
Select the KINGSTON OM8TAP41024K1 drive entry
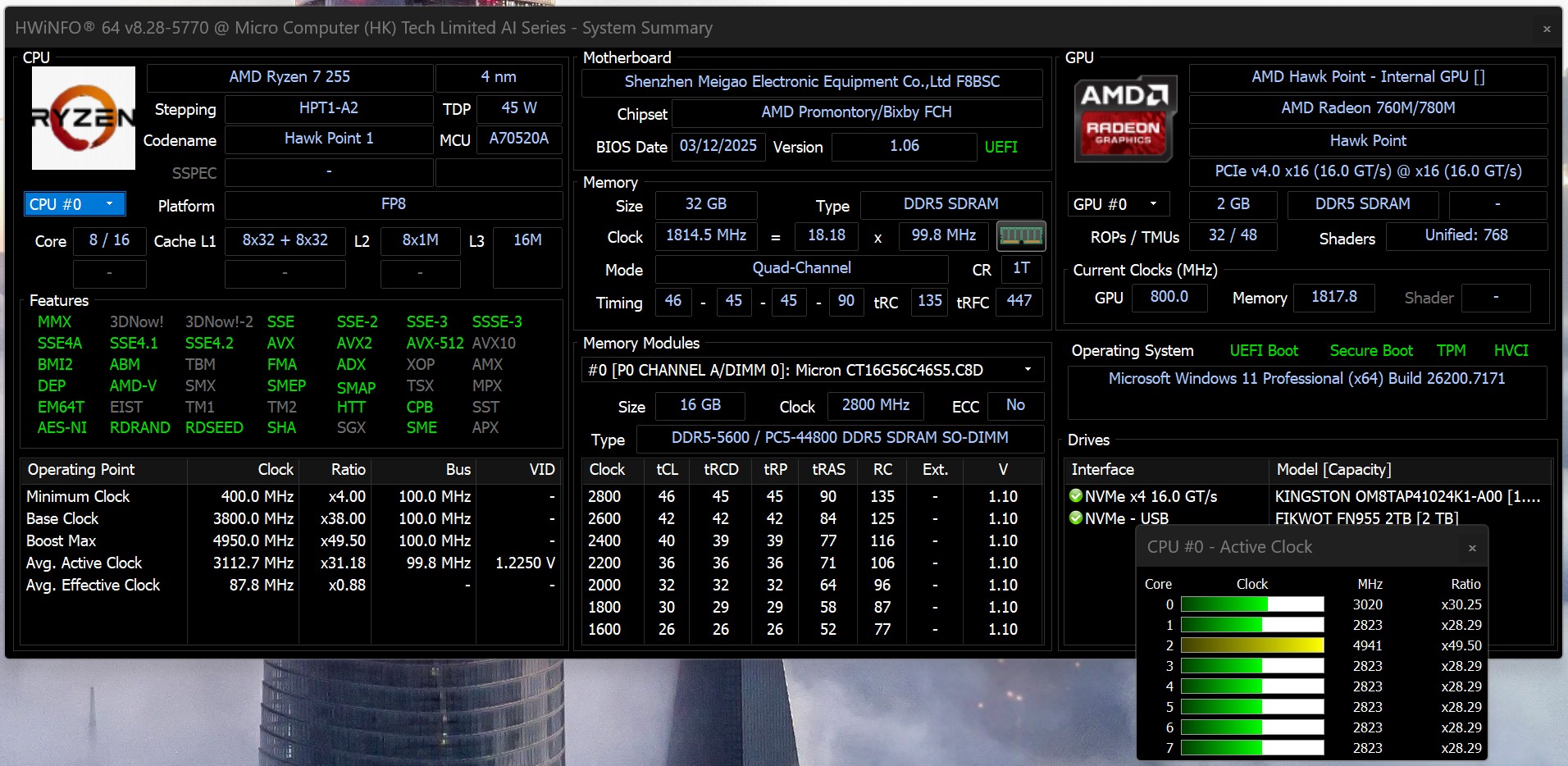click(1407, 496)
